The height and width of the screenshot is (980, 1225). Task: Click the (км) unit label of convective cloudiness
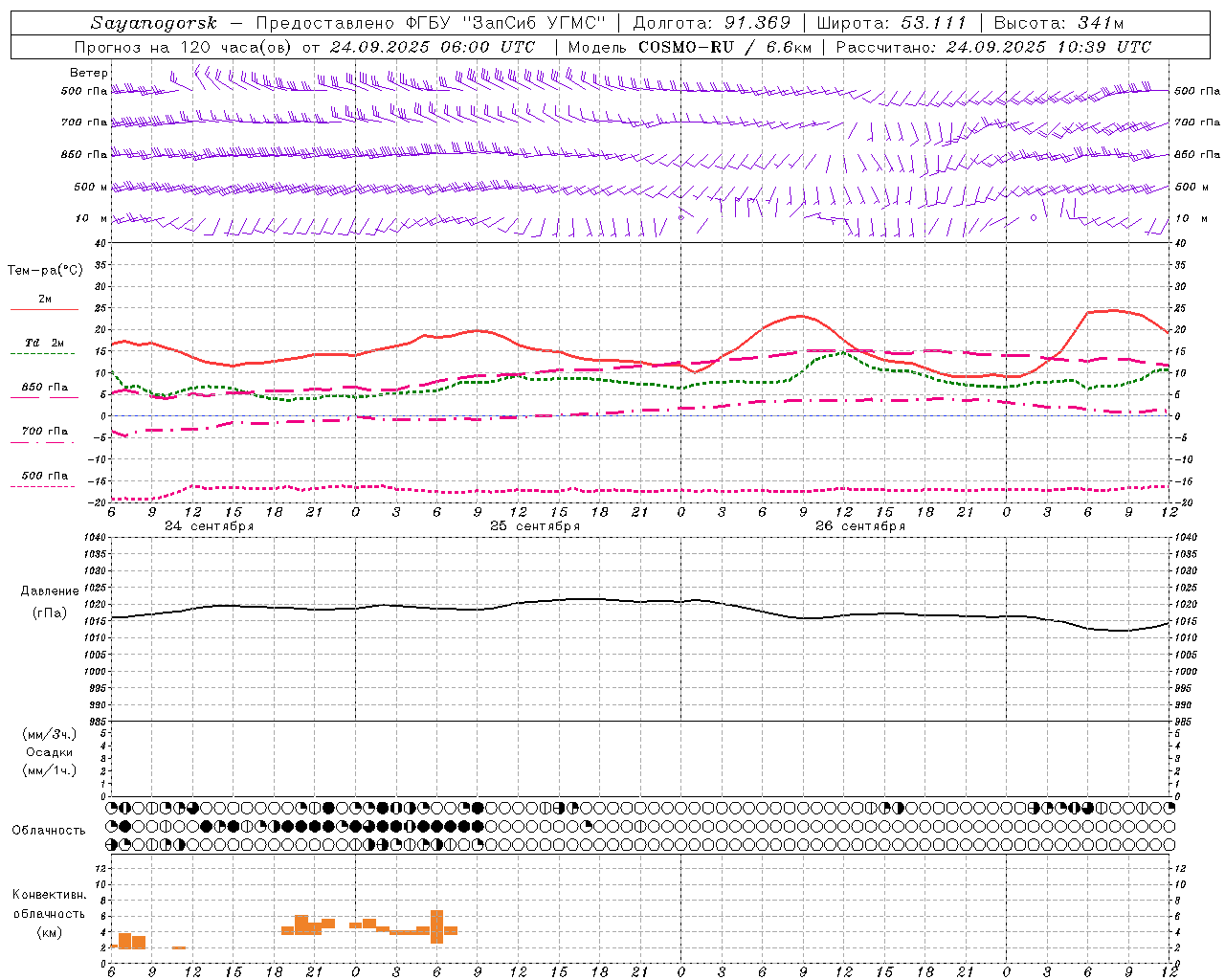point(50,932)
